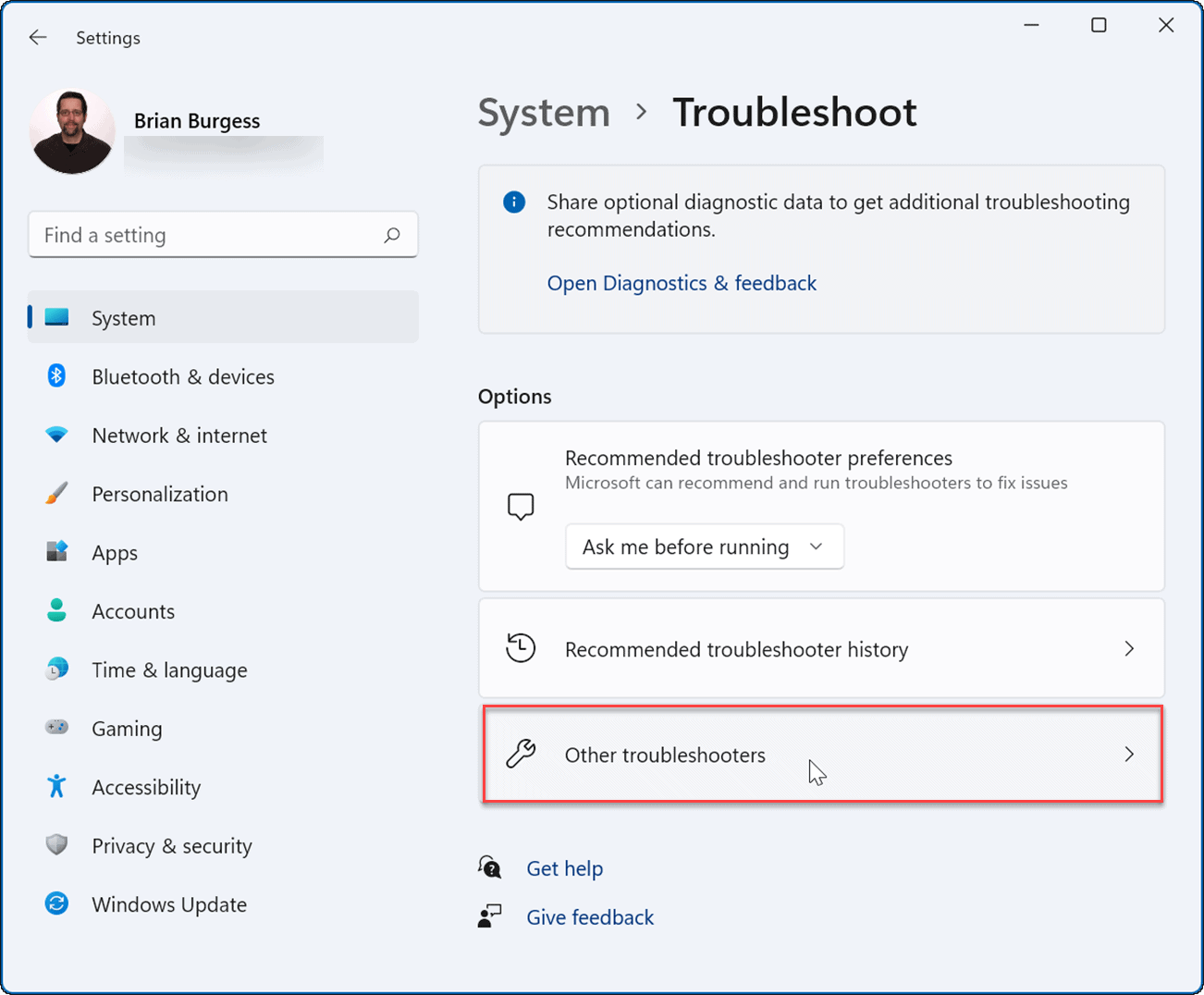This screenshot has width=1204, height=995.
Task: Select Apps in the sidebar
Action: pyautogui.click(x=115, y=553)
